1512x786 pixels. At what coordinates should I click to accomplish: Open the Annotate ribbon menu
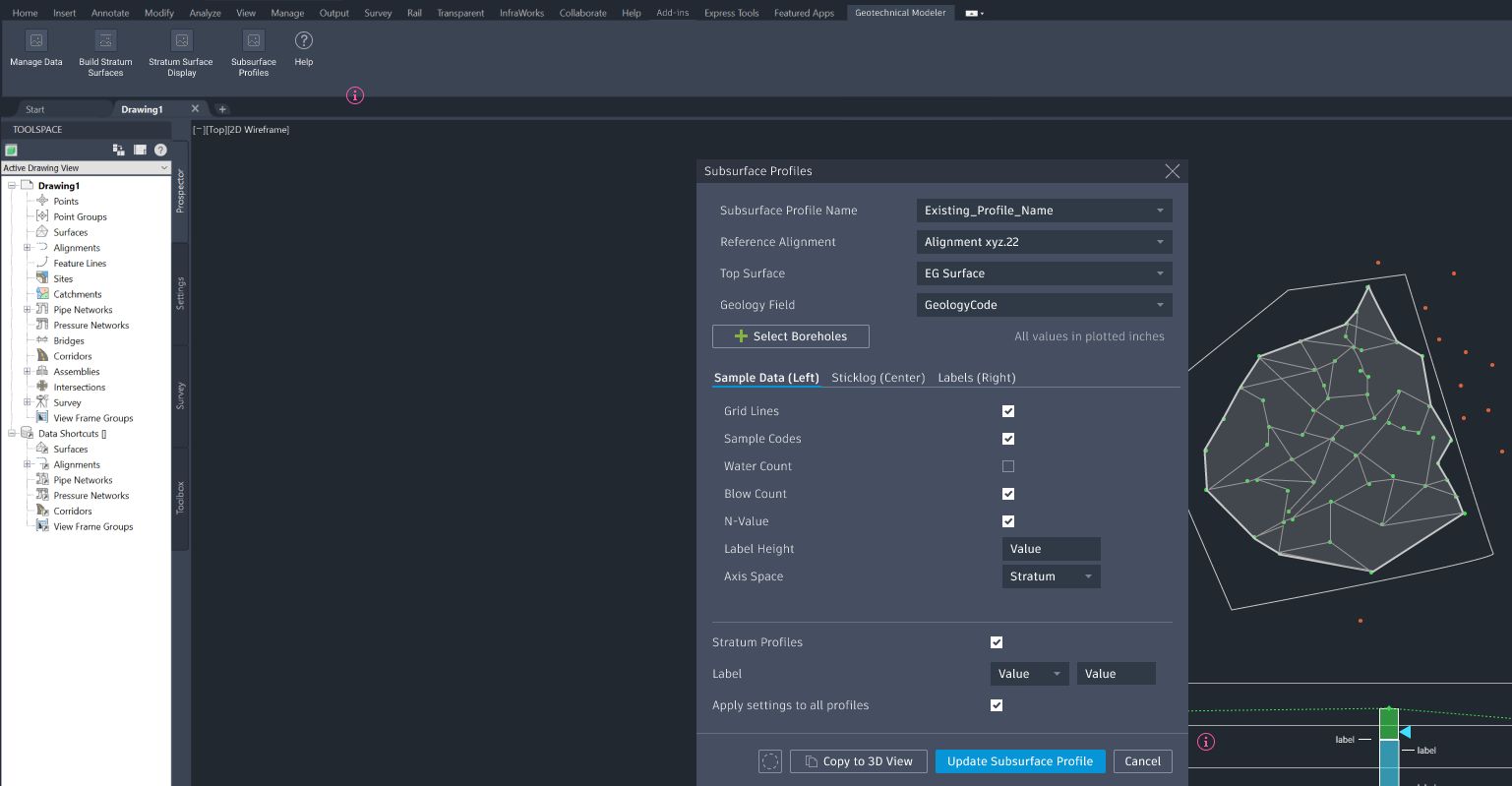(x=110, y=13)
